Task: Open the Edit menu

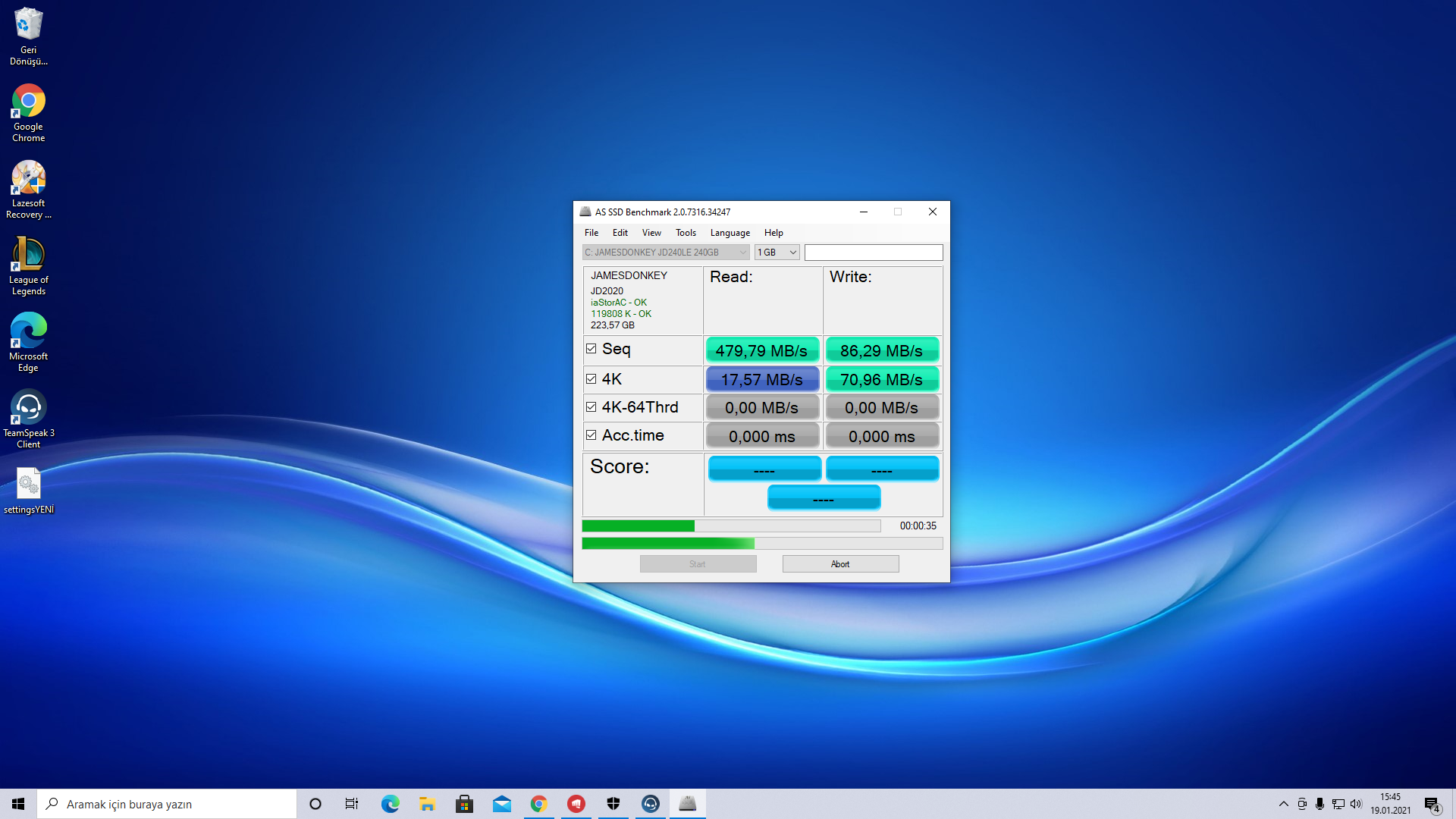Action: point(620,233)
